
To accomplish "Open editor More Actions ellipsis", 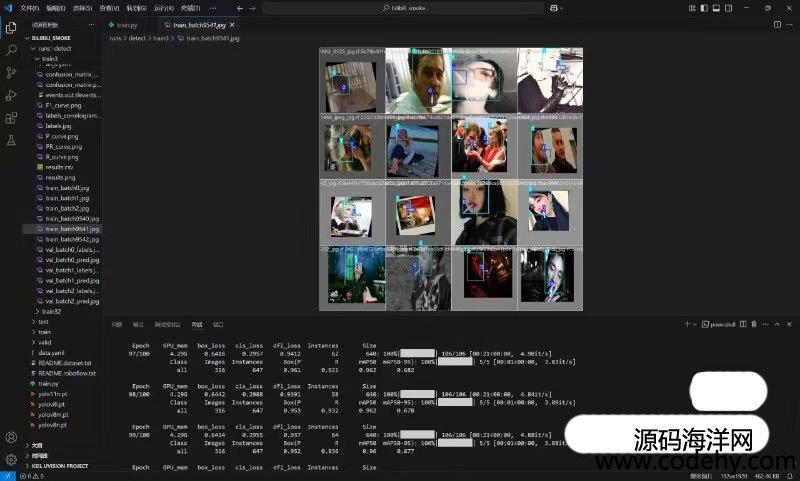I will point(790,24).
